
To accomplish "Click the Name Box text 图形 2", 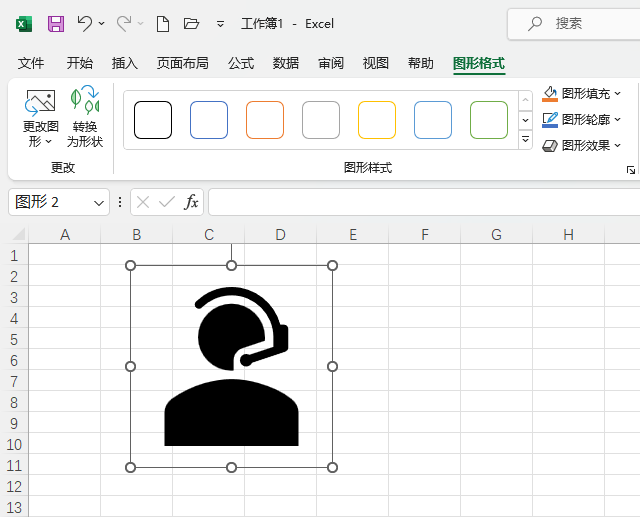I will 37,202.
